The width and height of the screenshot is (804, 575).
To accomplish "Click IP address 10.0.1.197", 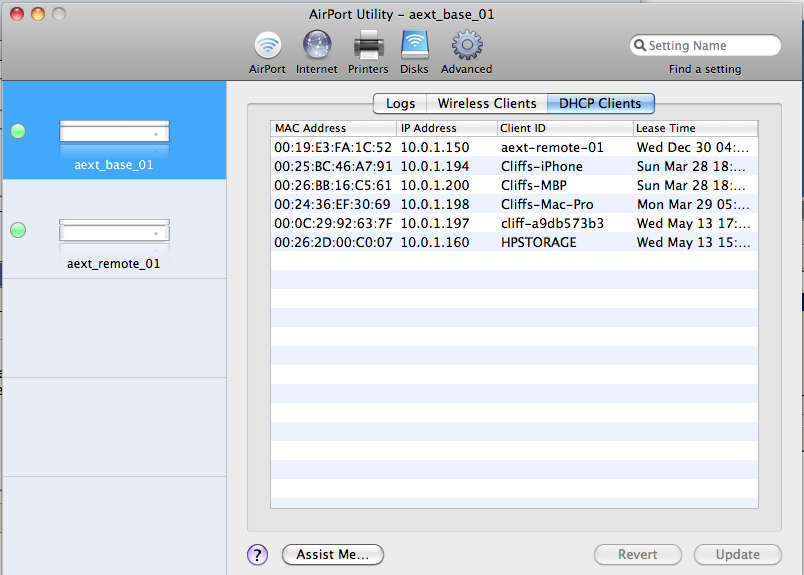I will 435,224.
